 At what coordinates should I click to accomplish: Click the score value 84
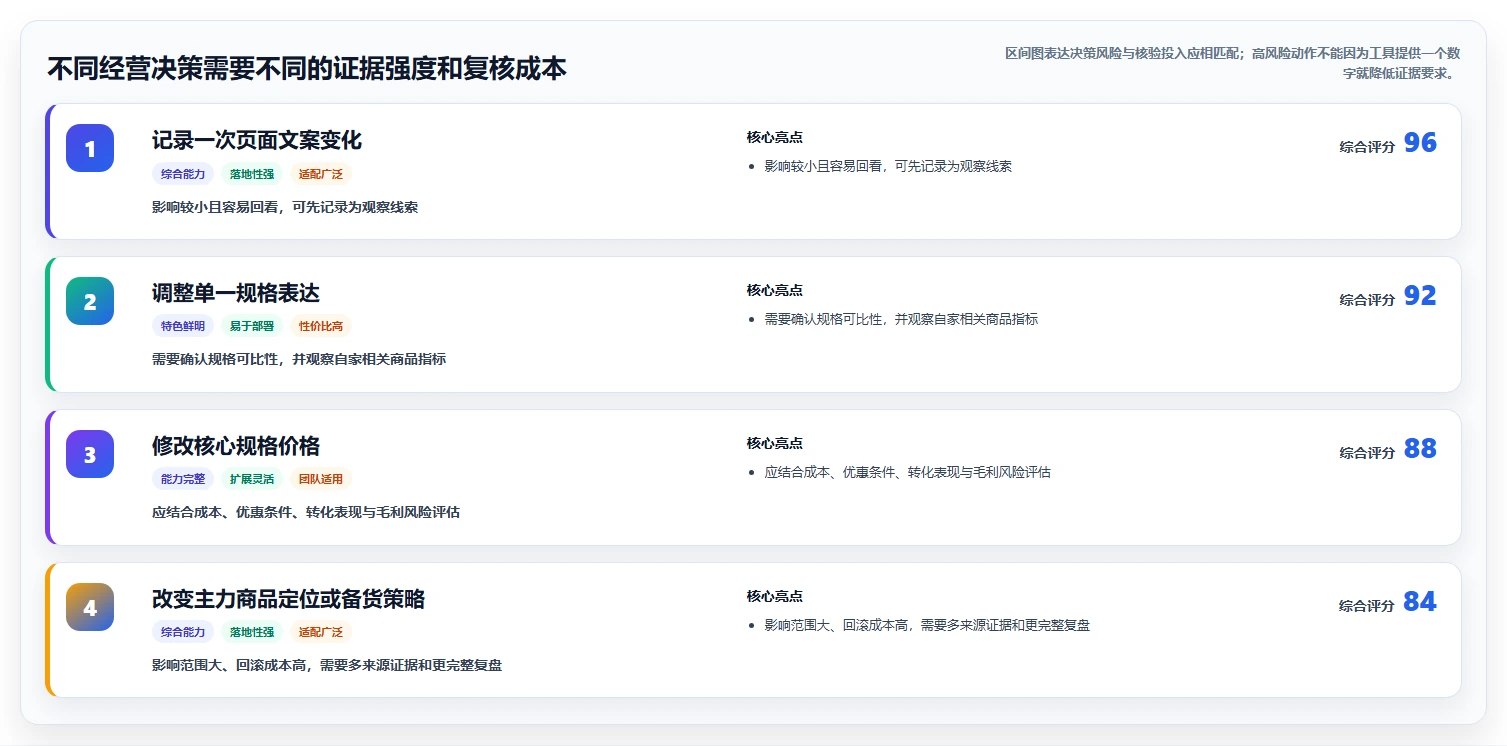(1420, 602)
